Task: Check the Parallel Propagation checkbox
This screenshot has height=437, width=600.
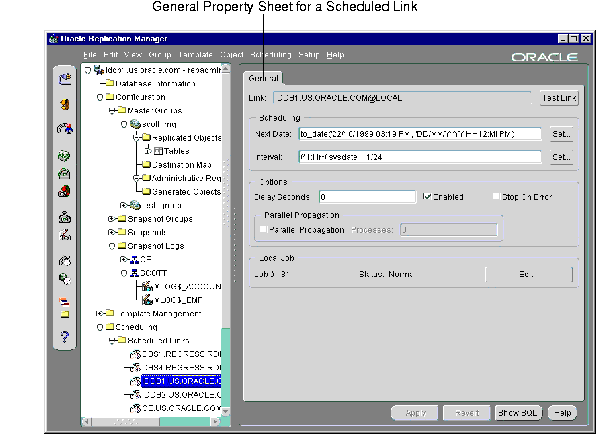Action: 264,230
